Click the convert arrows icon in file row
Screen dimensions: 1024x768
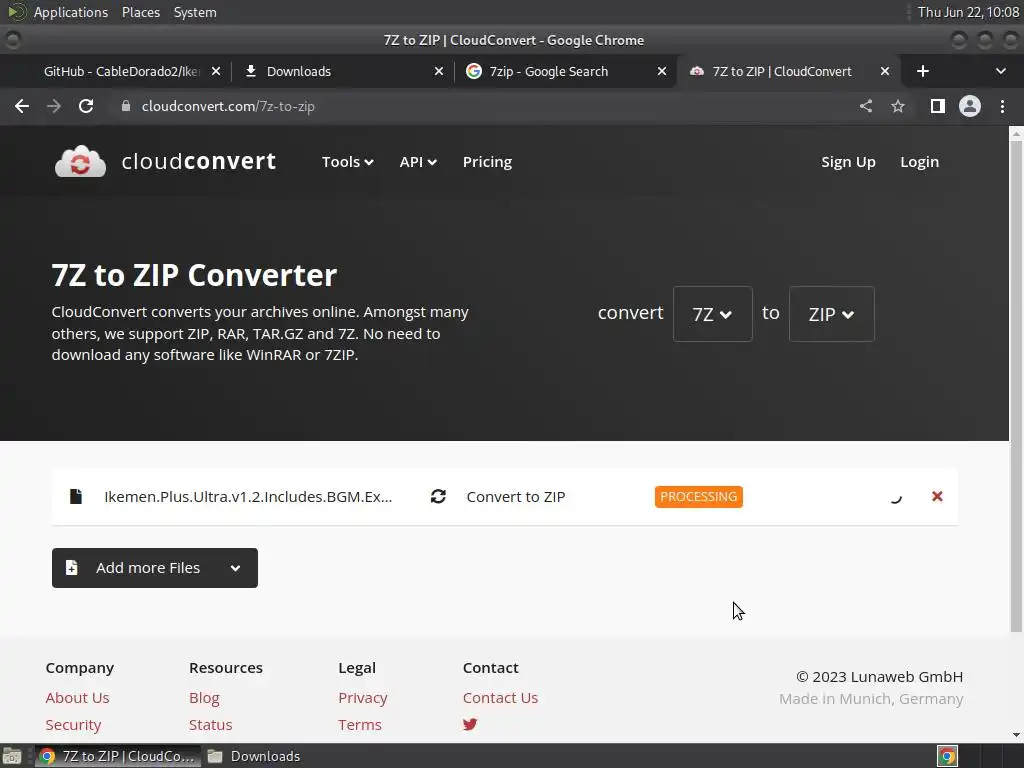pos(438,496)
